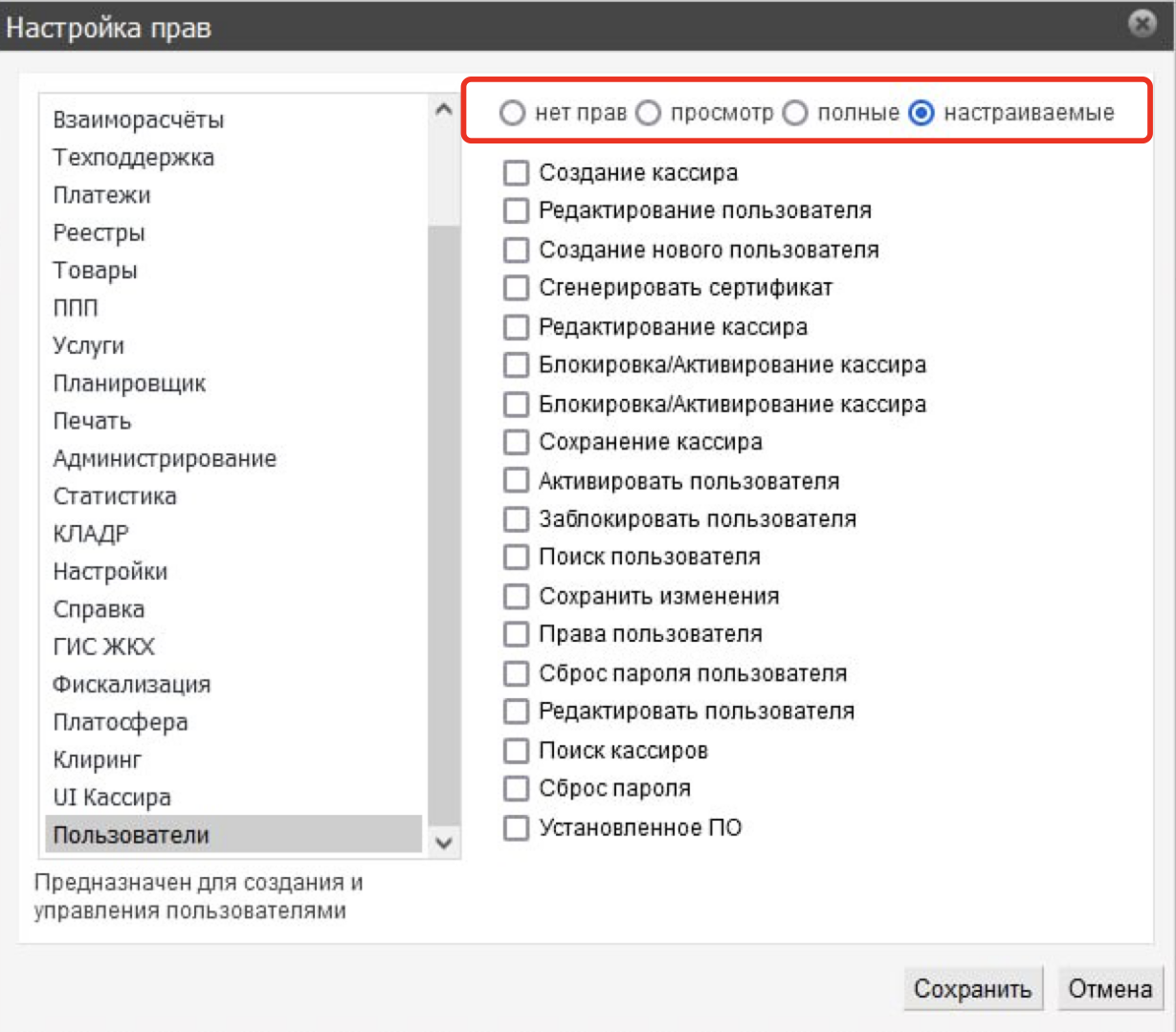
Task: Tick the 'Сброс пароля пользователя' checkbox
Action: pos(516,673)
